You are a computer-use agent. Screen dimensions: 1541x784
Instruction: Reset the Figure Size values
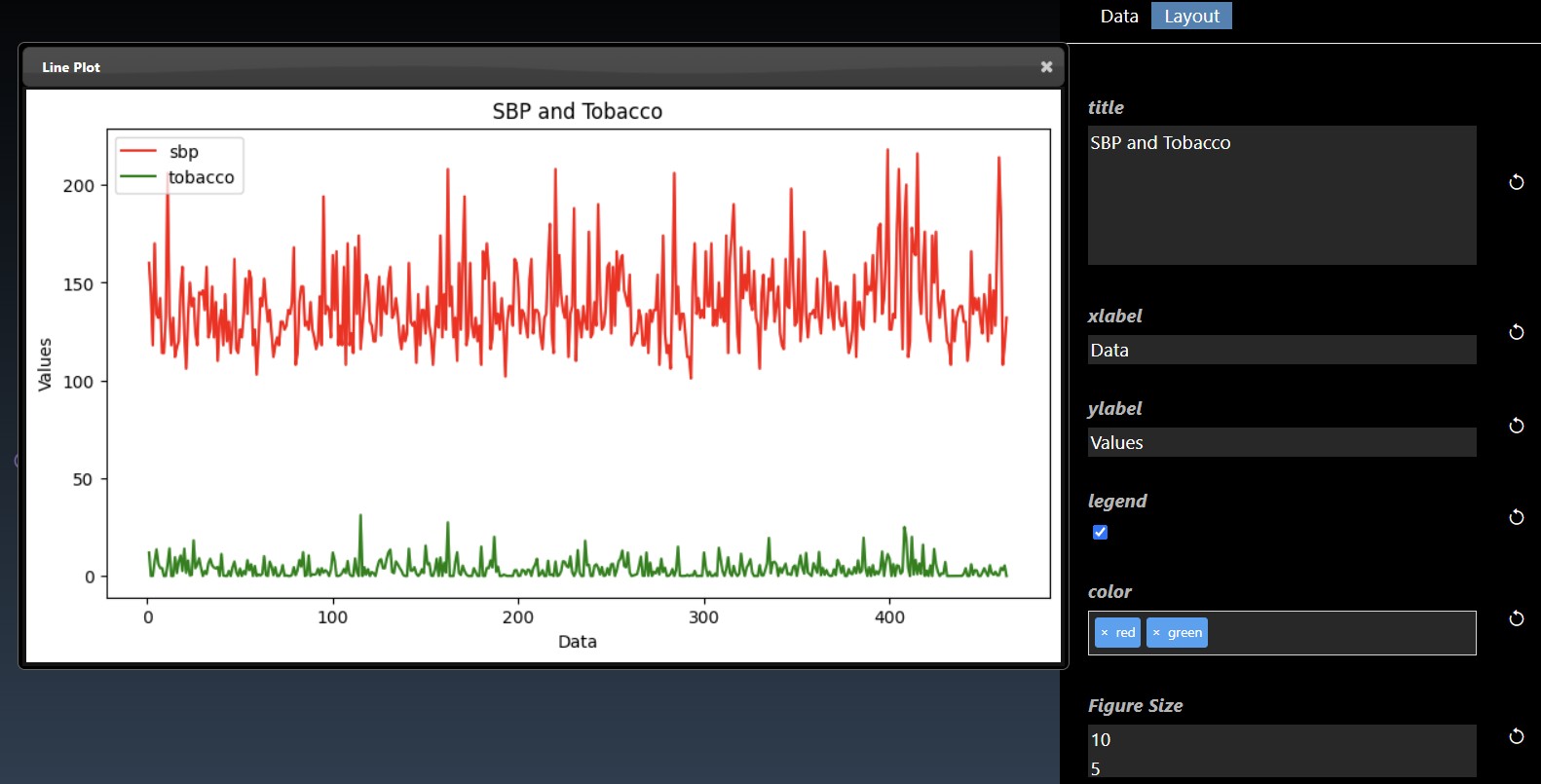[1516, 736]
